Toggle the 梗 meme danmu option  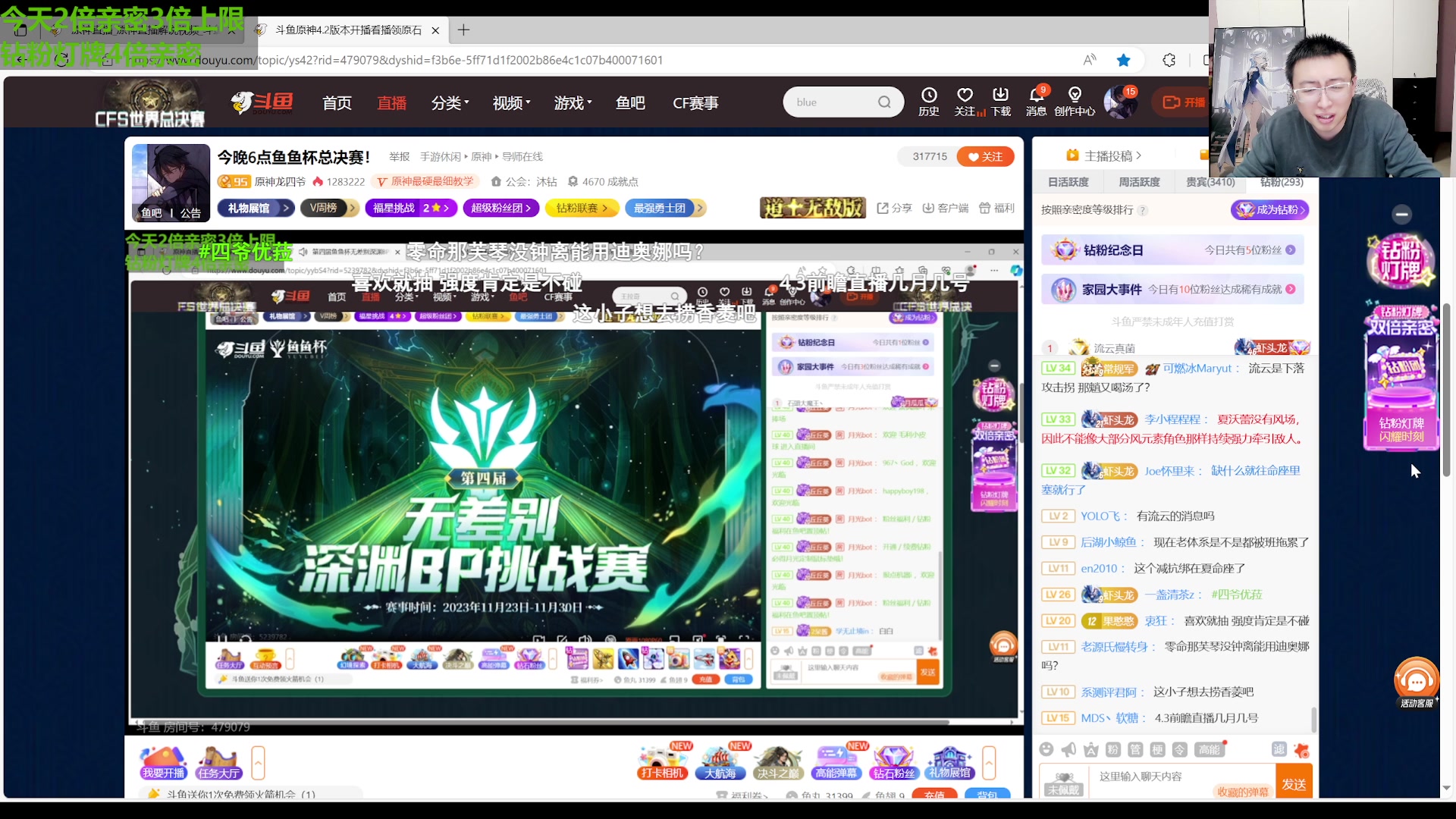tap(1158, 749)
